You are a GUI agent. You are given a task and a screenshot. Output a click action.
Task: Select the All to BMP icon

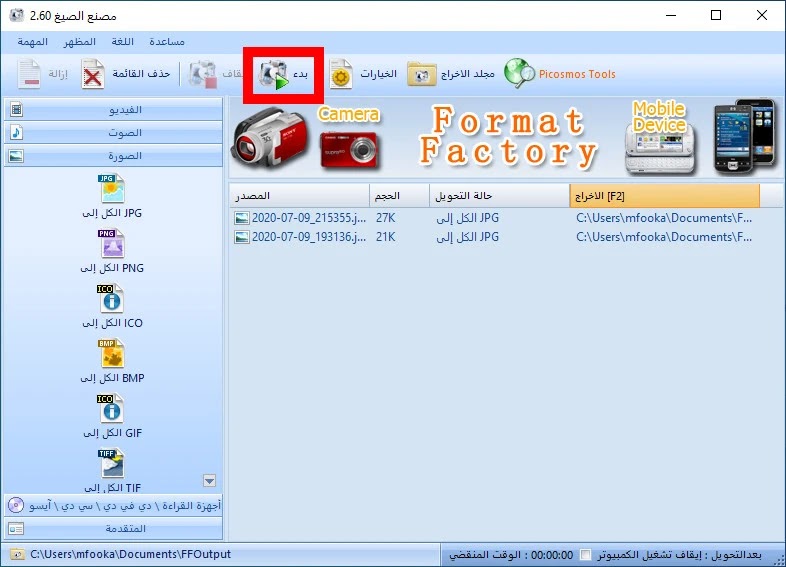[111, 353]
